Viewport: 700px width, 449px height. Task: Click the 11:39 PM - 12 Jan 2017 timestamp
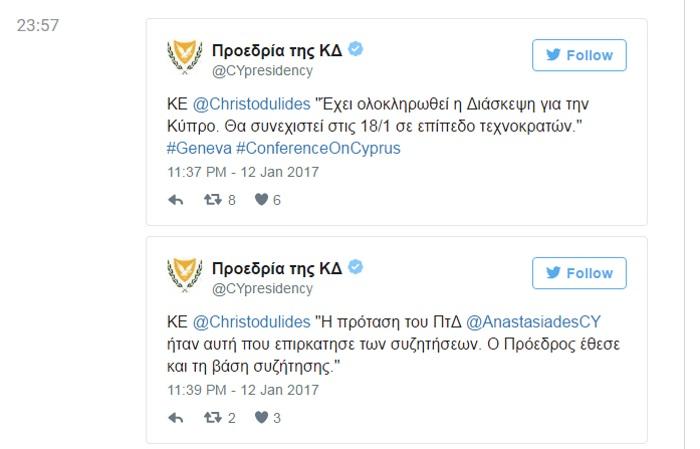243,389
